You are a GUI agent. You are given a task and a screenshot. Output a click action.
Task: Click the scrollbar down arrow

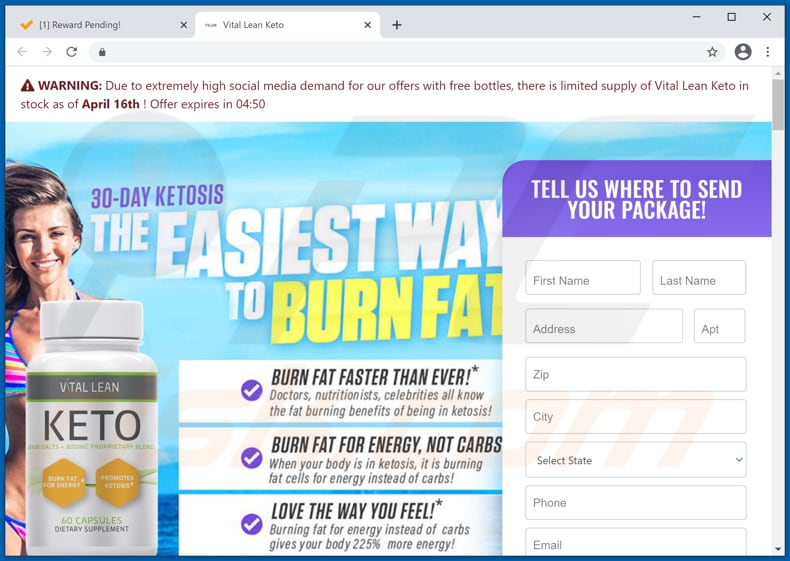(778, 549)
